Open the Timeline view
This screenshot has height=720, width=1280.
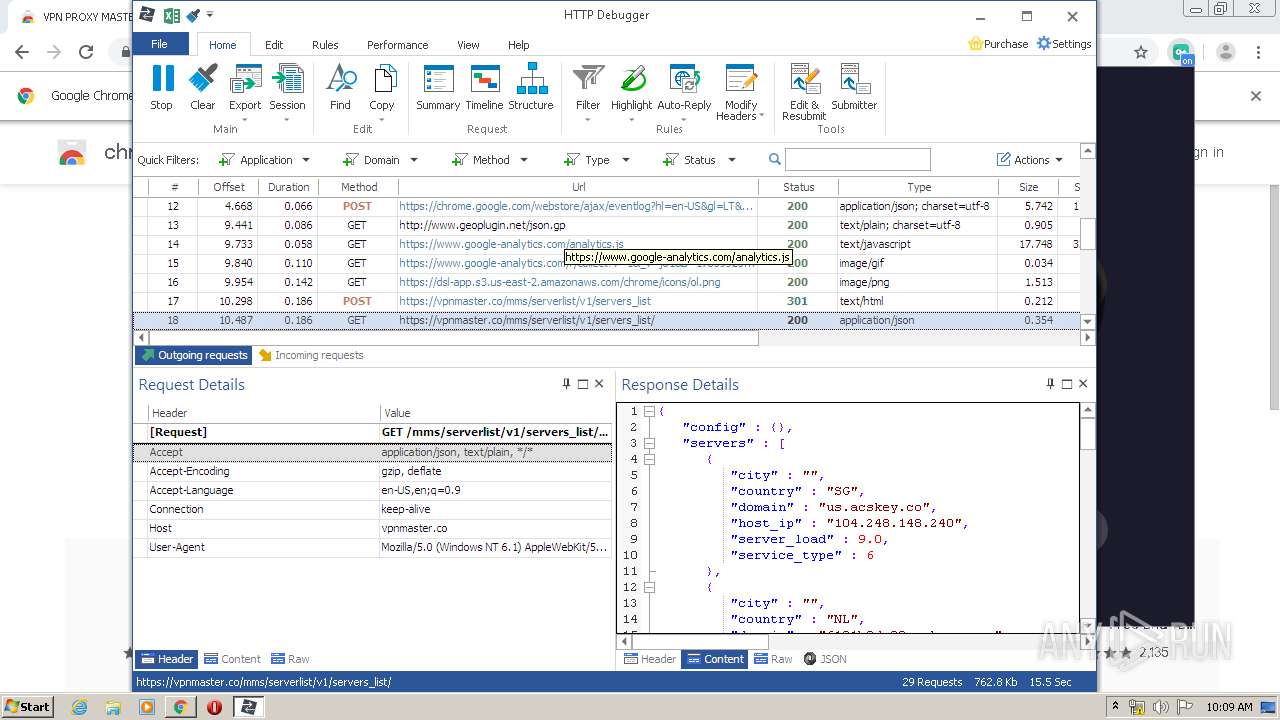484,87
